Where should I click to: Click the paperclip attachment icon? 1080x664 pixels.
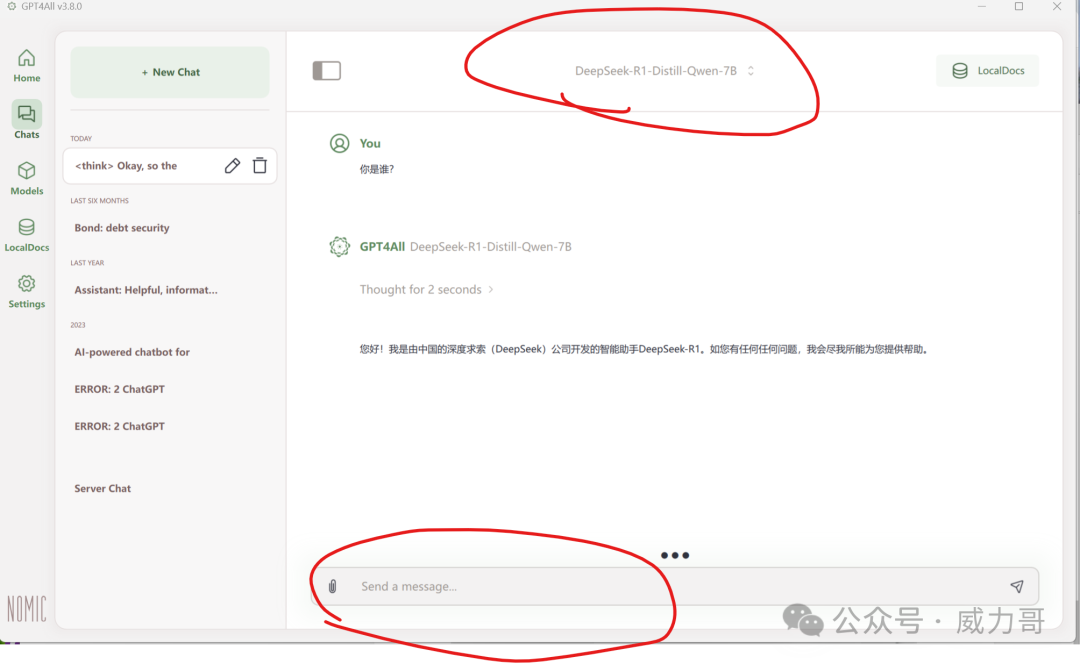(333, 586)
